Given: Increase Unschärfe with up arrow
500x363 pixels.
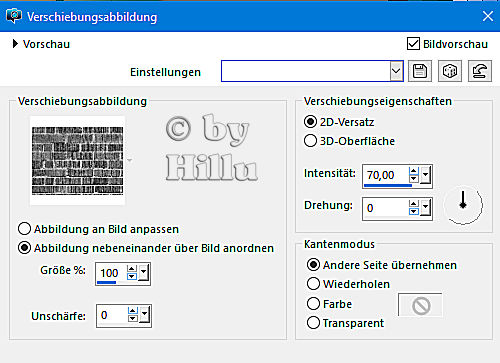Looking at the screenshot, I should (133, 311).
